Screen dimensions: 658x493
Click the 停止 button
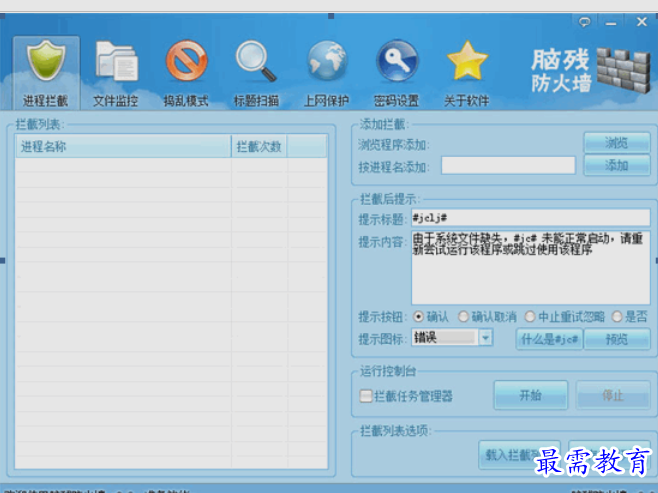[x=613, y=395]
